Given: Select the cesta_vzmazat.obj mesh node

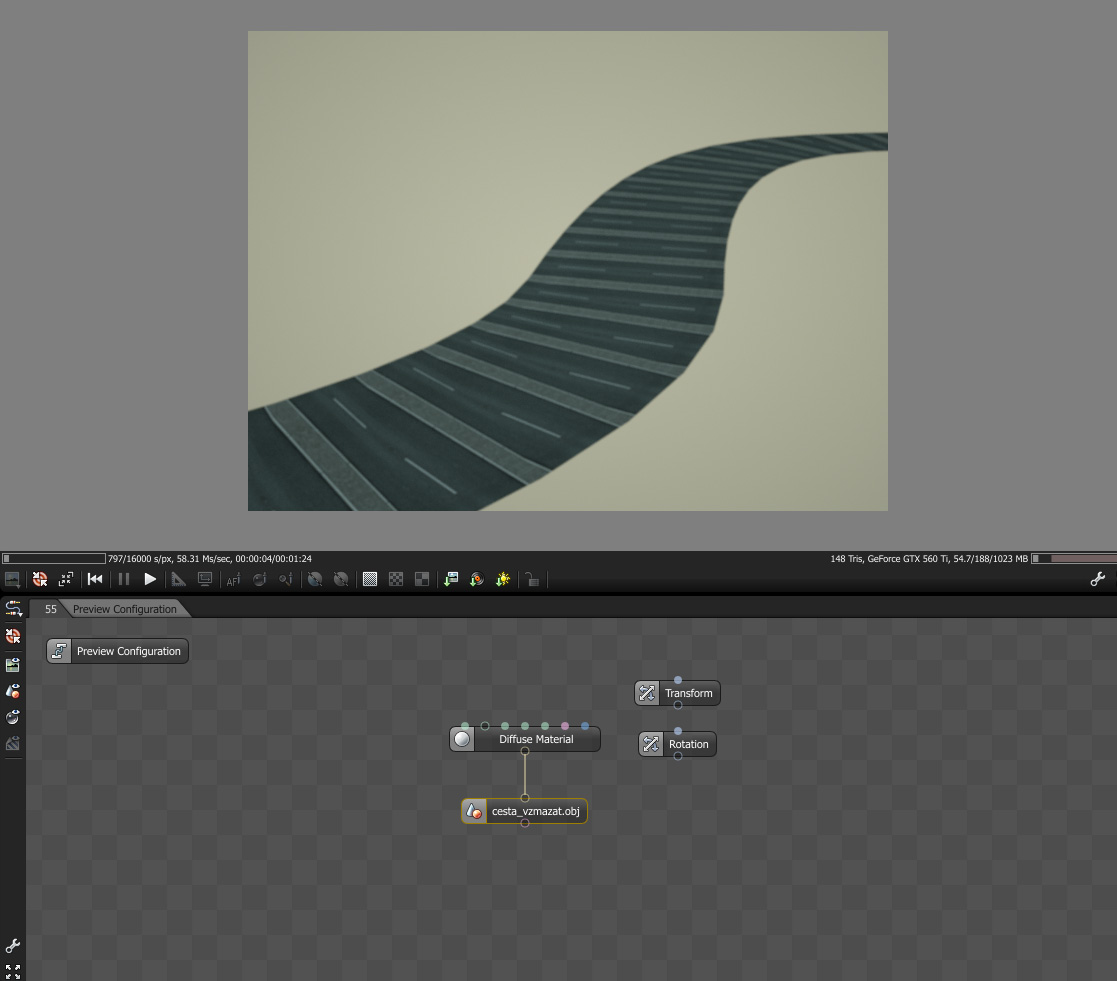Looking at the screenshot, I should (x=524, y=811).
